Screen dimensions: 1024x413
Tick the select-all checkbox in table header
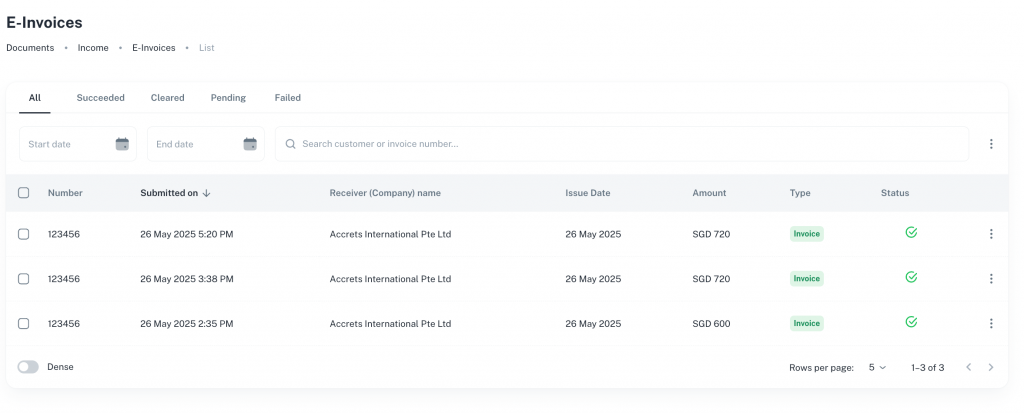click(24, 193)
